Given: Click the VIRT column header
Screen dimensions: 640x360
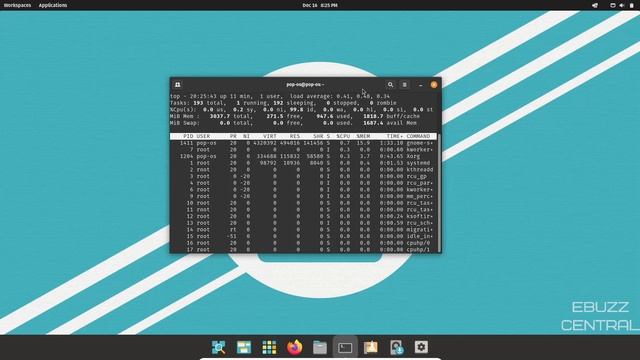Looking at the screenshot, I should pos(270,136).
